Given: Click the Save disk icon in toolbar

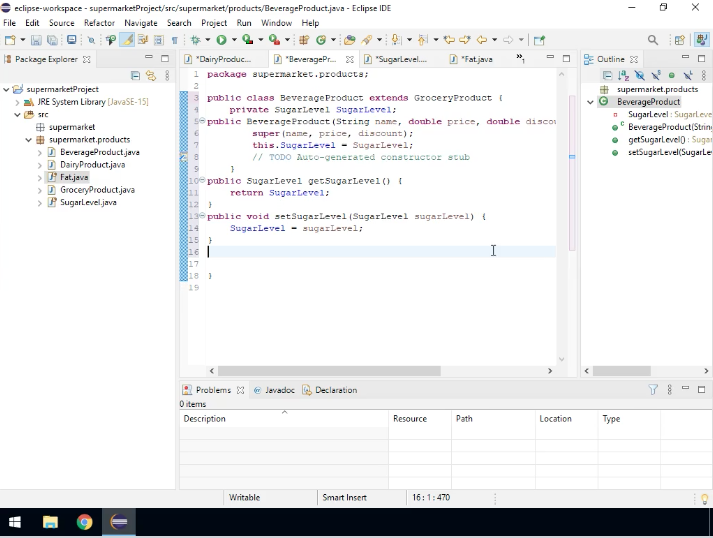Looking at the screenshot, I should [37, 40].
